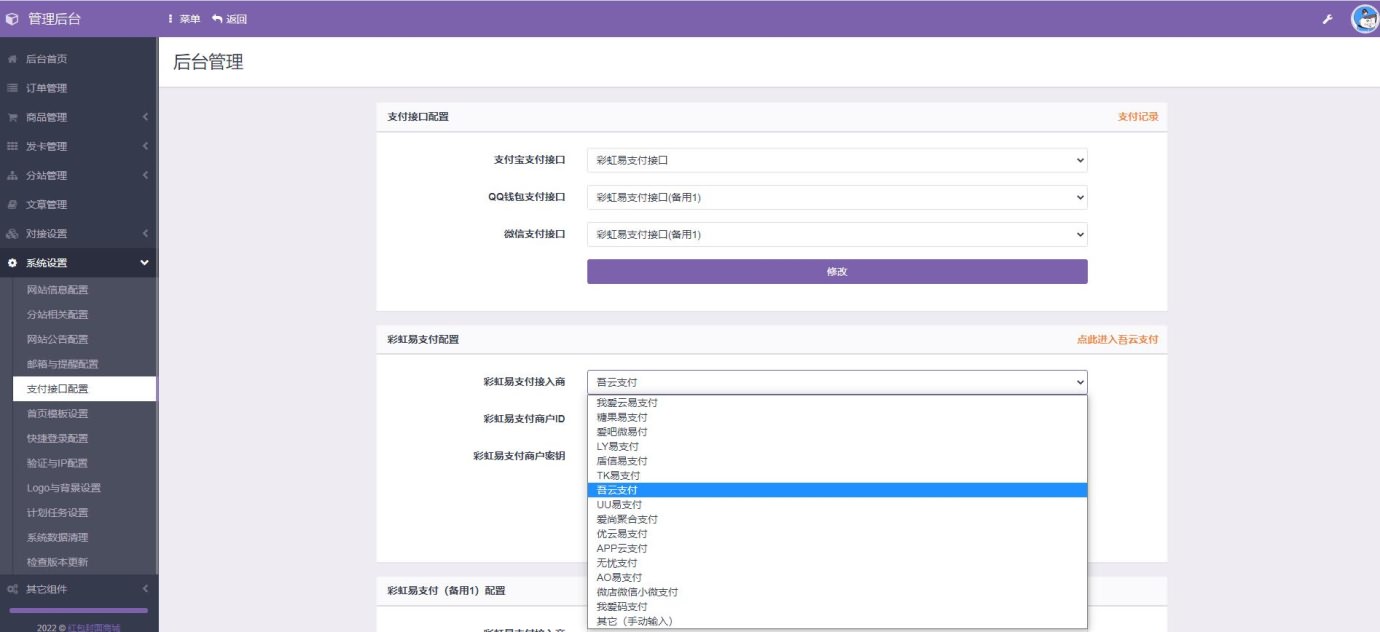The image size is (1380, 632).
Task: Click the home icon for 后台首页
Action: coord(12,59)
